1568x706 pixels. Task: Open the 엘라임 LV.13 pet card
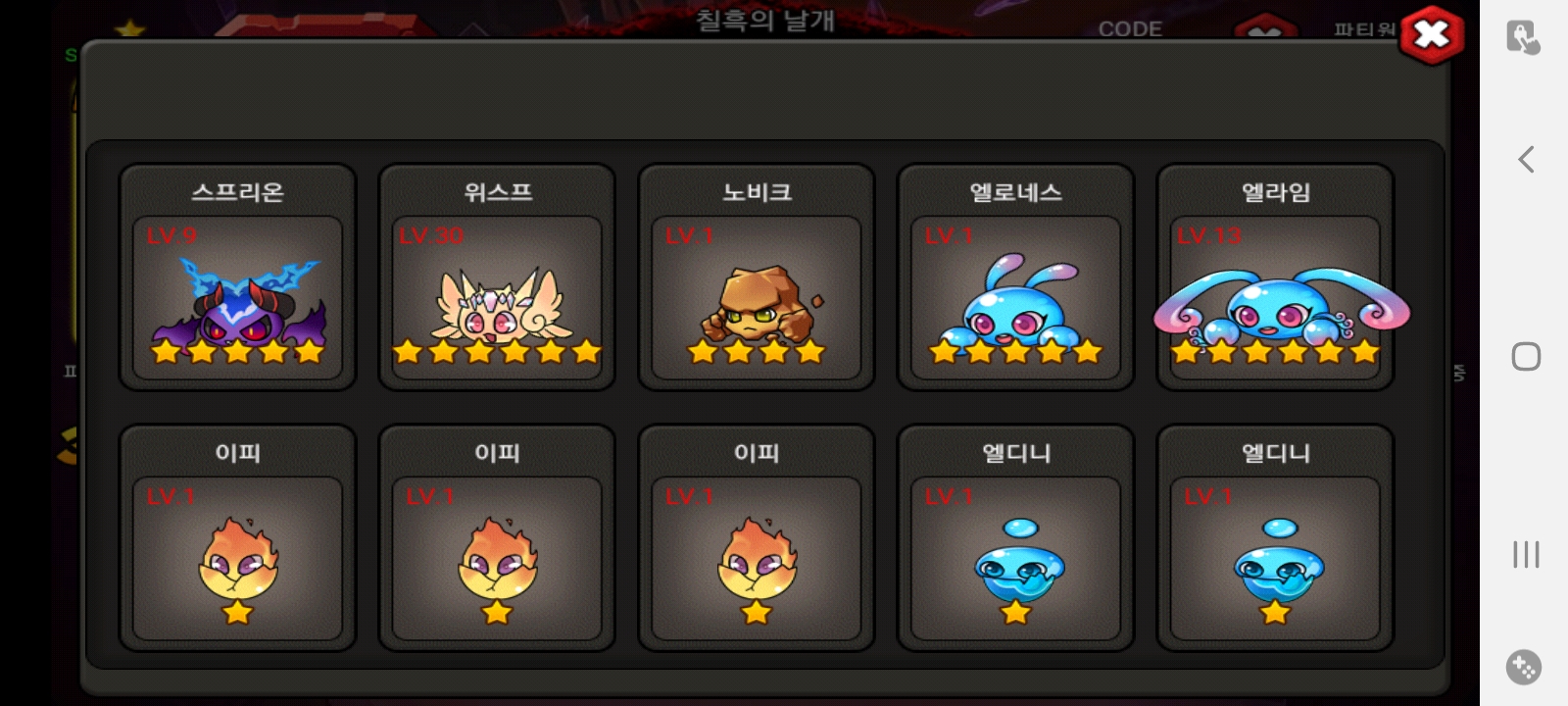pyautogui.click(x=1275, y=277)
